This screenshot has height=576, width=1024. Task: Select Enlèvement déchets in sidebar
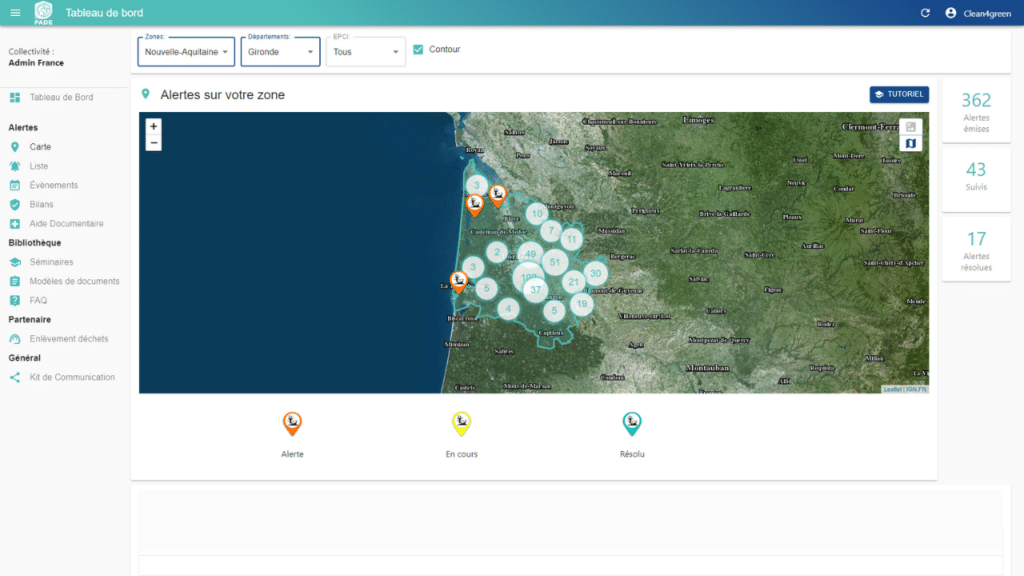click(x=68, y=339)
